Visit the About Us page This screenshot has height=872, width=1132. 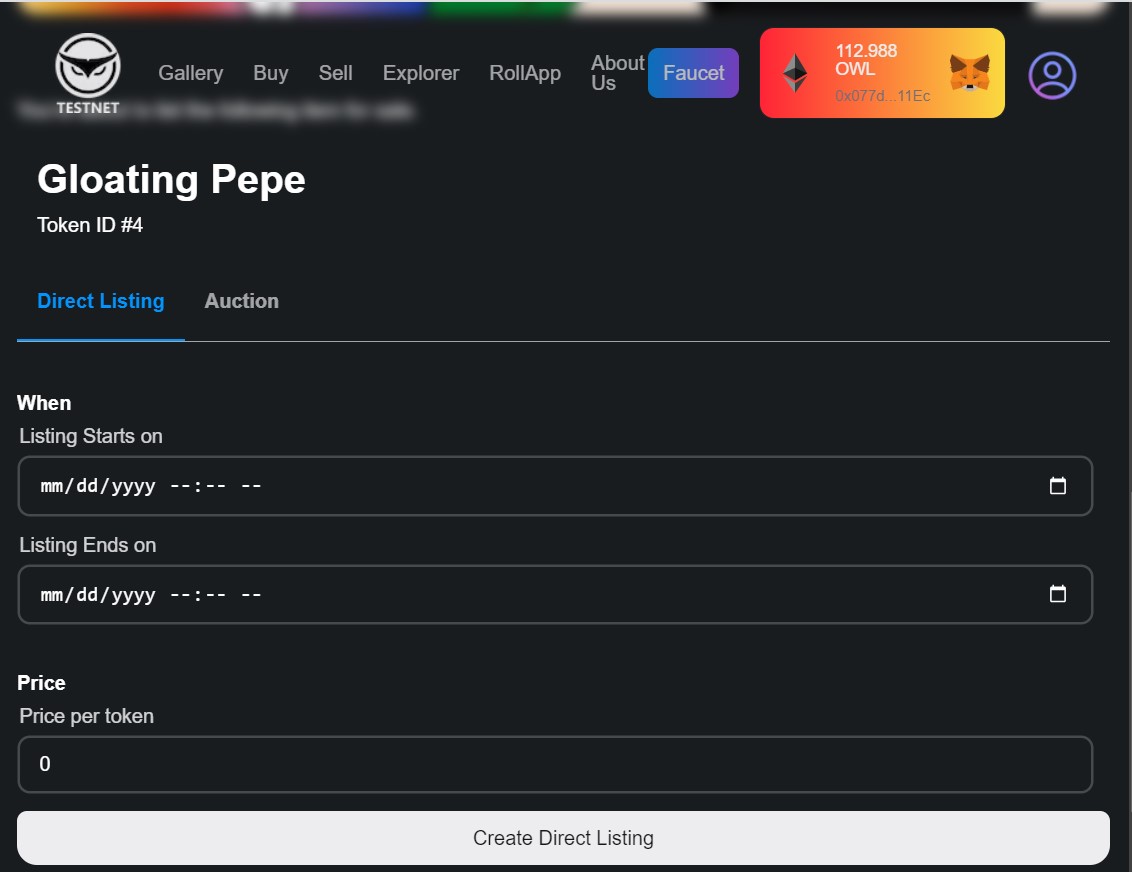[x=617, y=73]
